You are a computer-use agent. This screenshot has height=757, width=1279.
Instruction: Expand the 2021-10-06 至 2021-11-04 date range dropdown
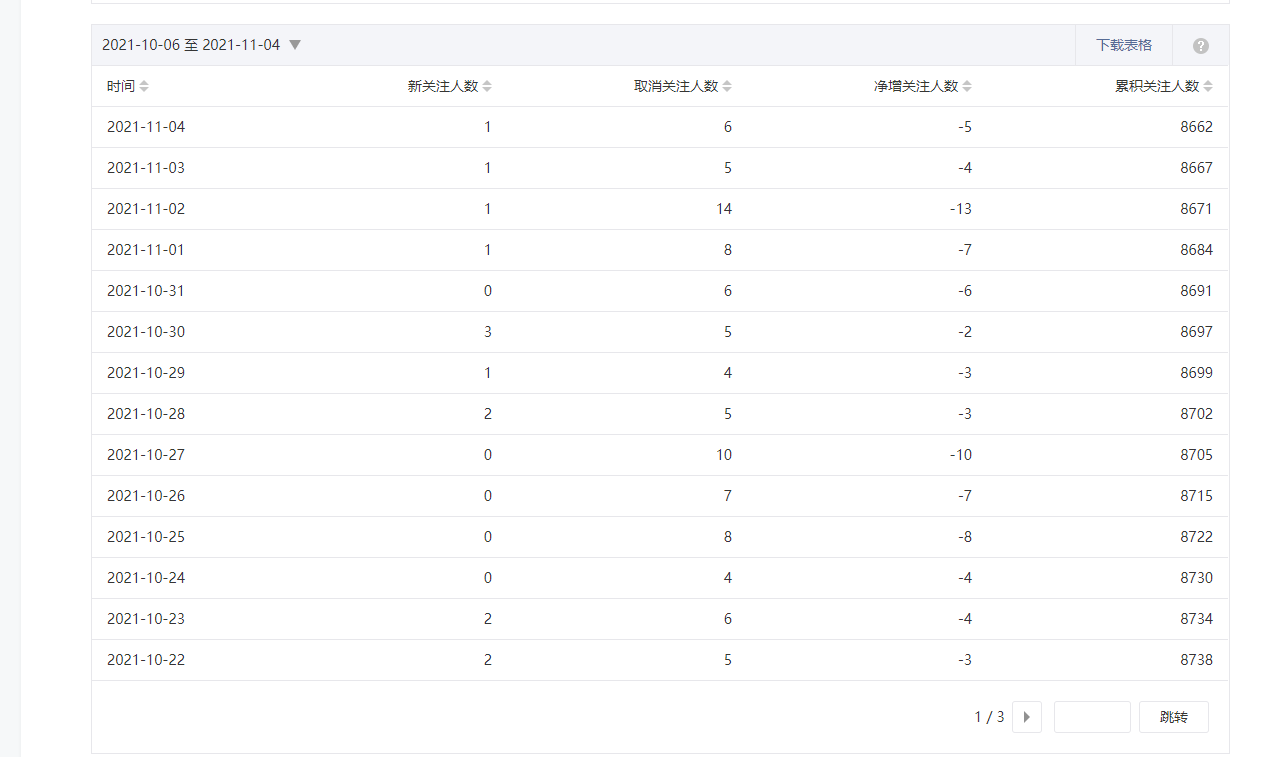coord(295,45)
